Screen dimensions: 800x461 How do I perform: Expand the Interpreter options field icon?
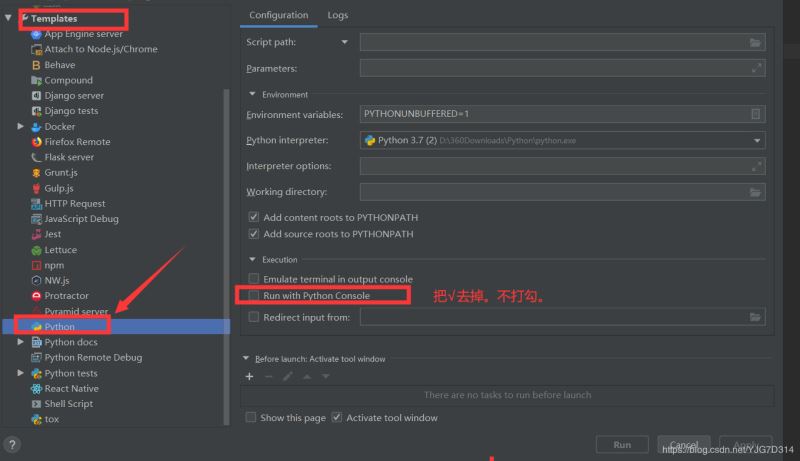756,166
